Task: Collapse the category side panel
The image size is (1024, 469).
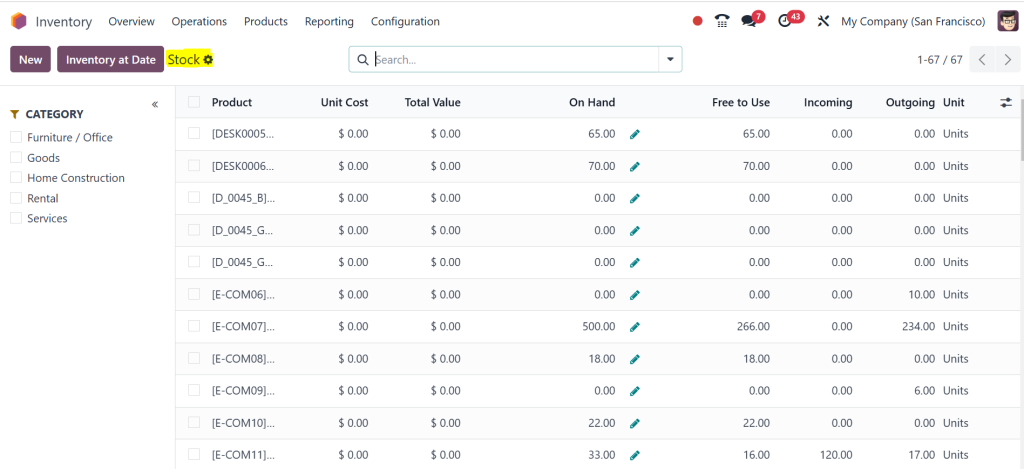Action: click(x=155, y=105)
